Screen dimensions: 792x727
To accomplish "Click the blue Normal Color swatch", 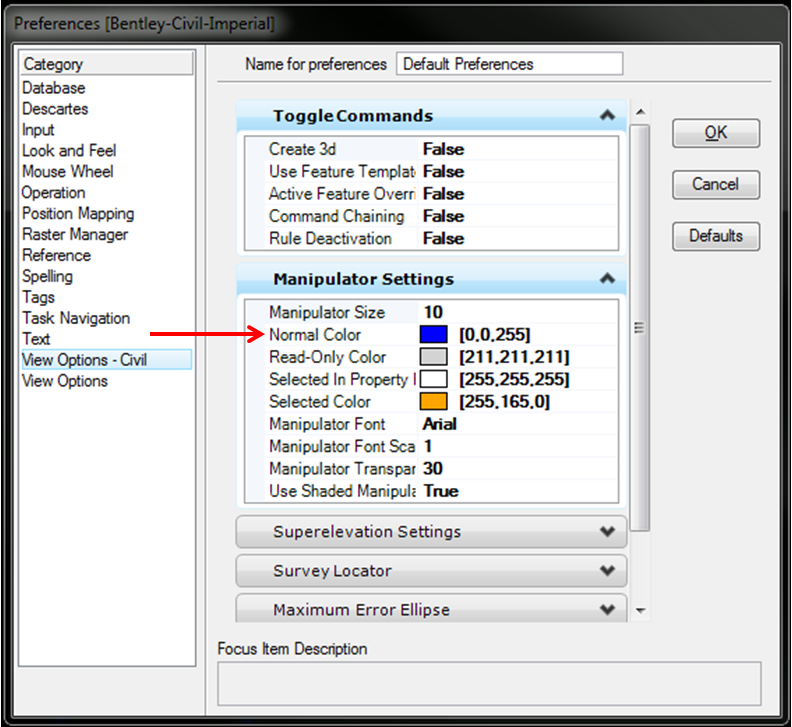I will (433, 334).
